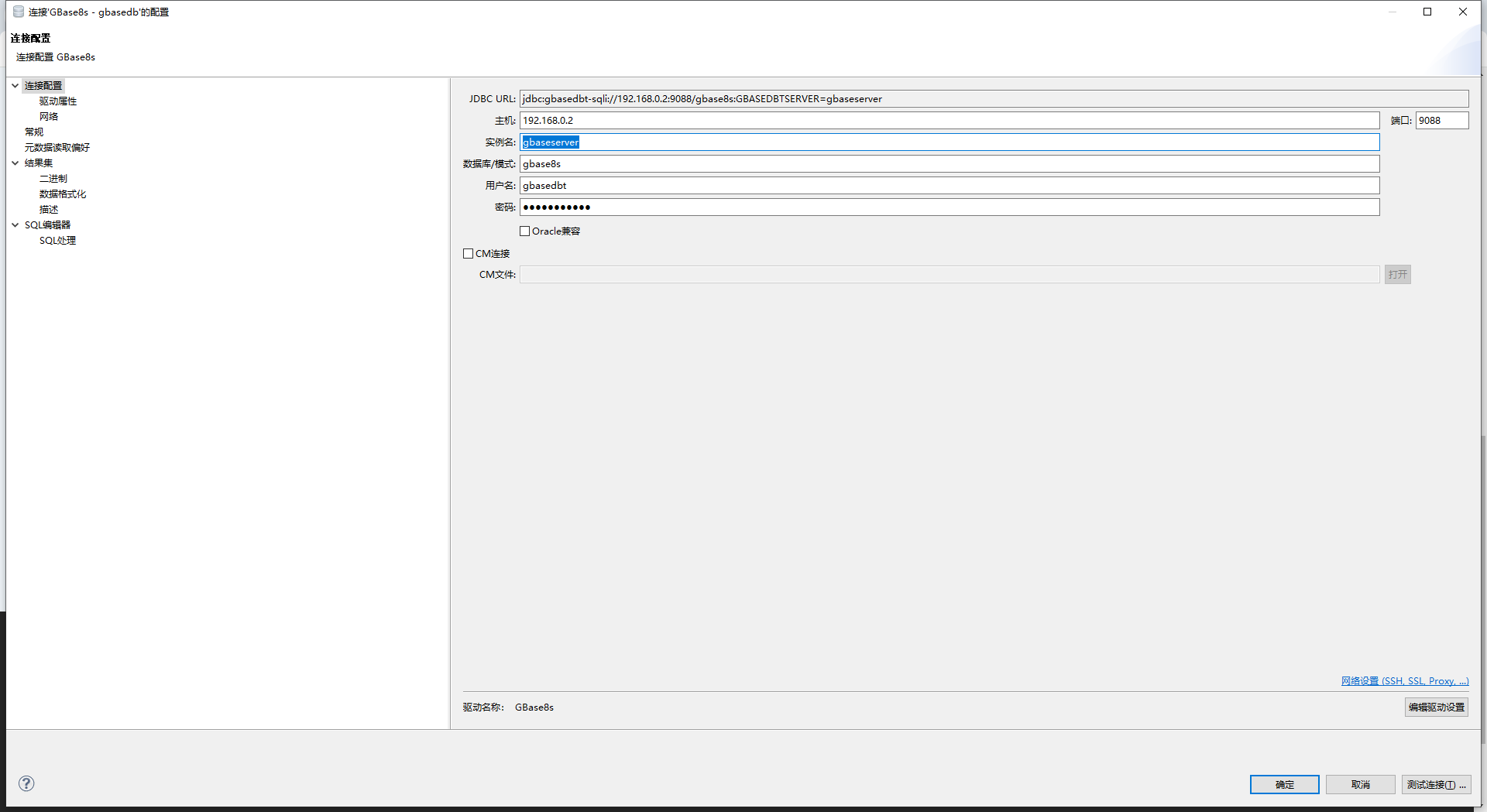1487x812 pixels.
Task: Click the 密码 password field
Action: click(950, 207)
